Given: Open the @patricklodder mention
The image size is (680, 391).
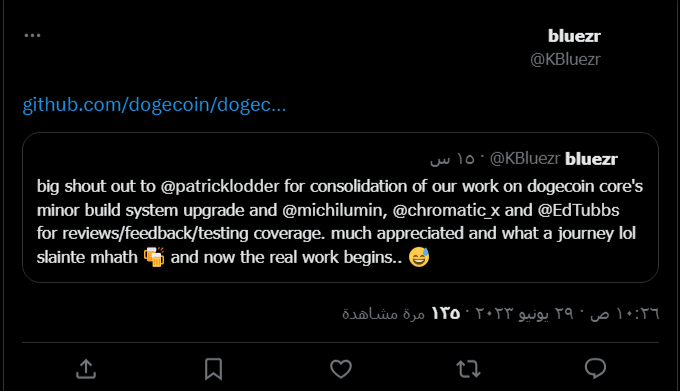Looking at the screenshot, I should [x=220, y=186].
